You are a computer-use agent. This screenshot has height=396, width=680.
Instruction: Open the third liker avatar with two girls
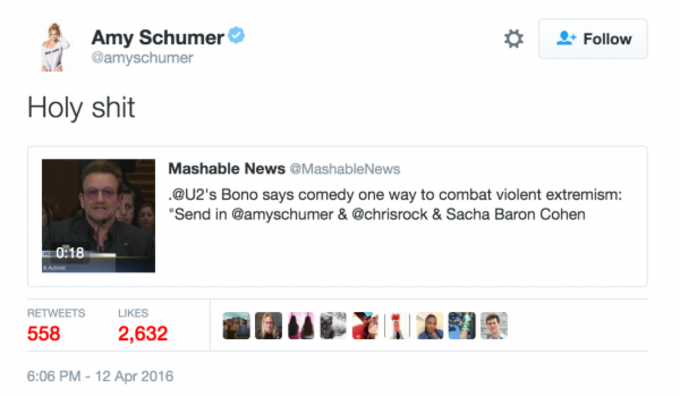click(x=301, y=325)
